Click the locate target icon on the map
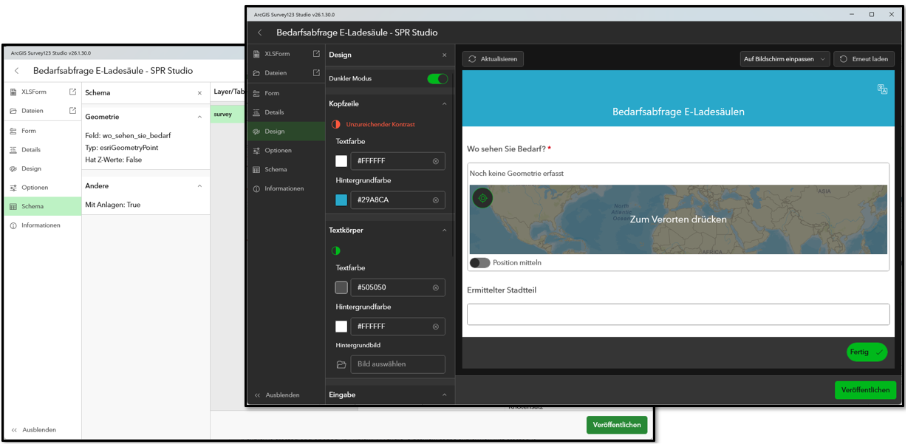 point(483,198)
